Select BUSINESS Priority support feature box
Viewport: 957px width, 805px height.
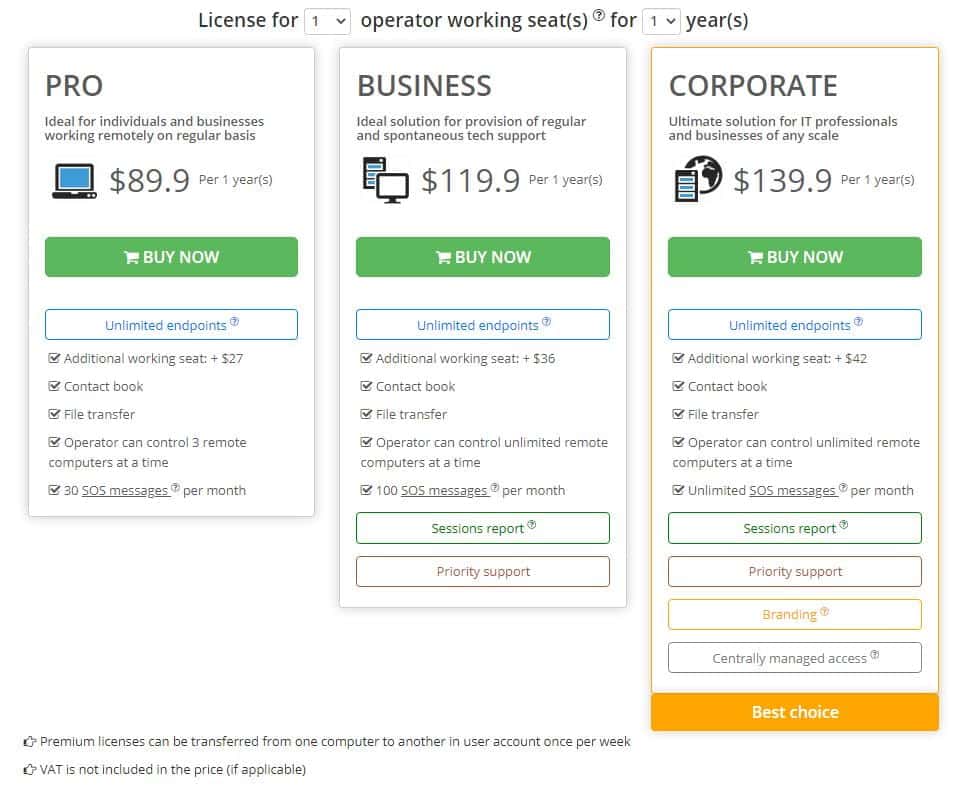click(x=483, y=572)
